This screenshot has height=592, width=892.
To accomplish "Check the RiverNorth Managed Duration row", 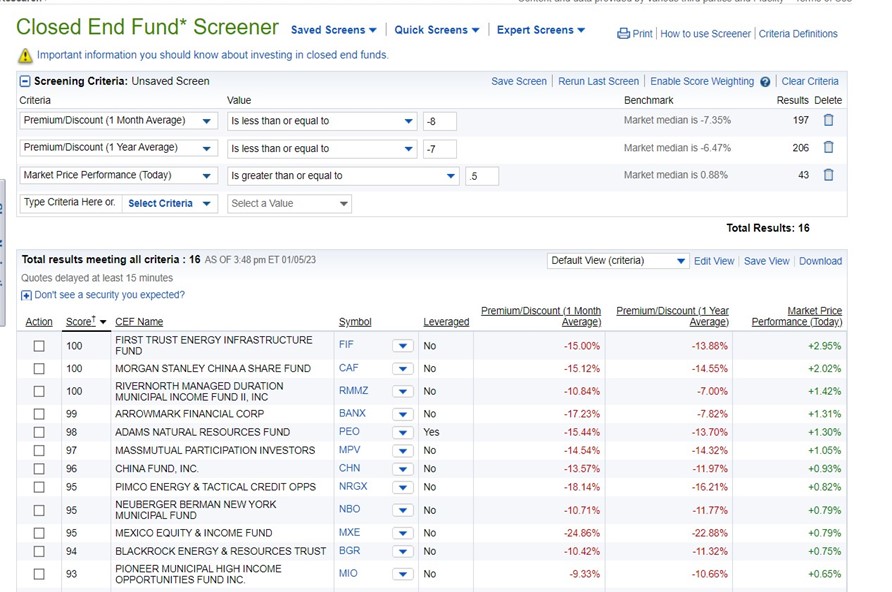I will [39, 391].
